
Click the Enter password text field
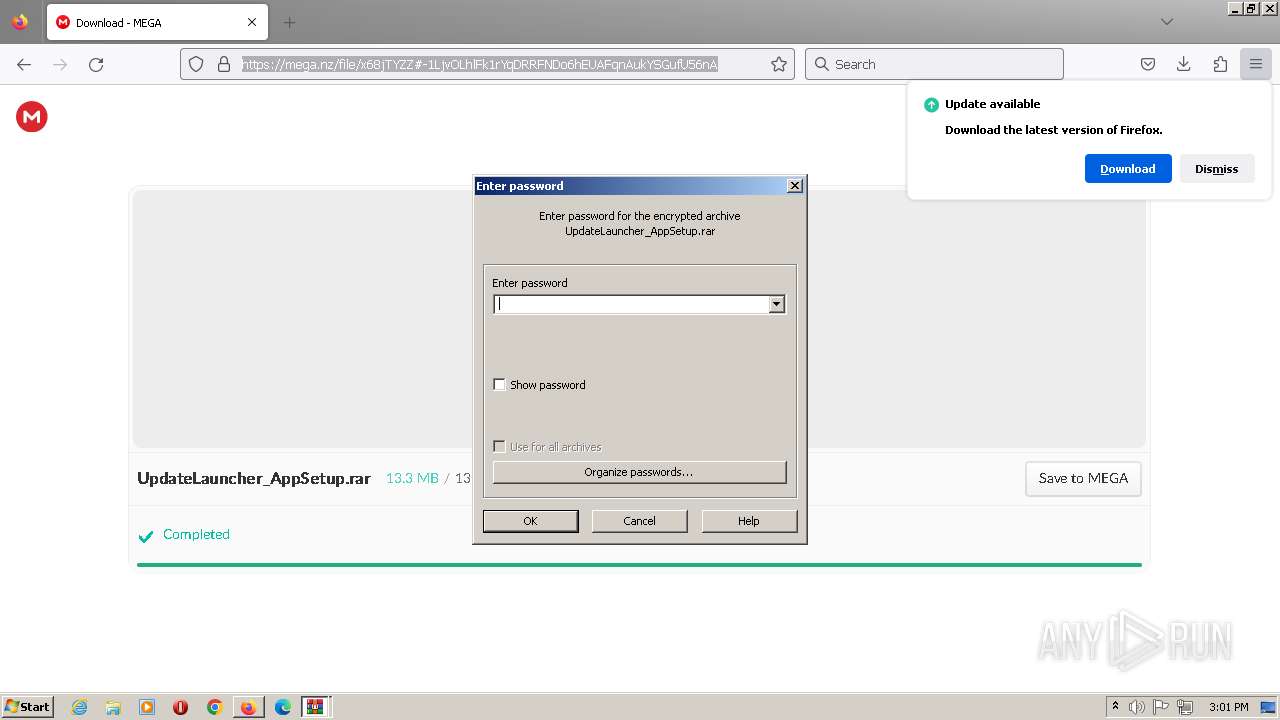pyautogui.click(x=631, y=304)
